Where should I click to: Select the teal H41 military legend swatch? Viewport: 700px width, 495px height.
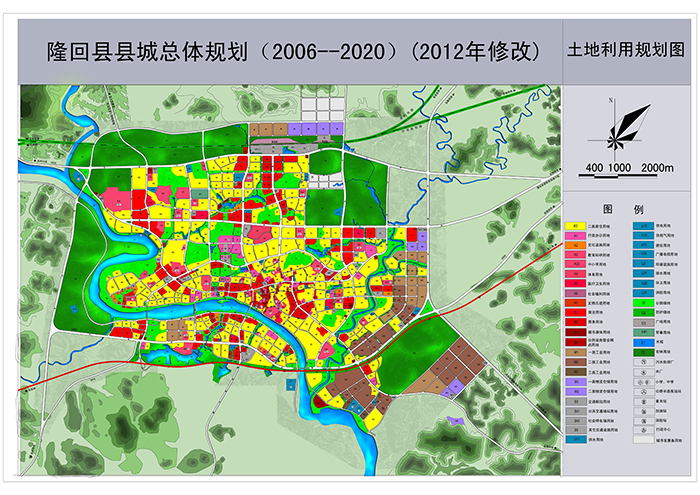pyautogui.click(x=643, y=332)
